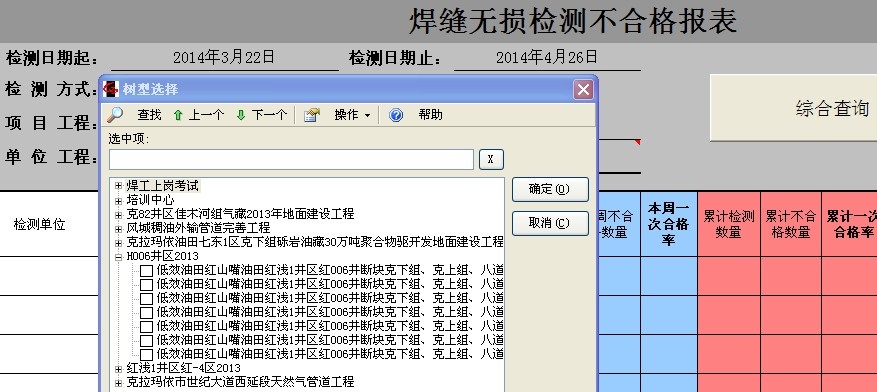This screenshot has height=392, width=877.
Task: Click the 累计检测数量 column header
Action: click(x=729, y=224)
